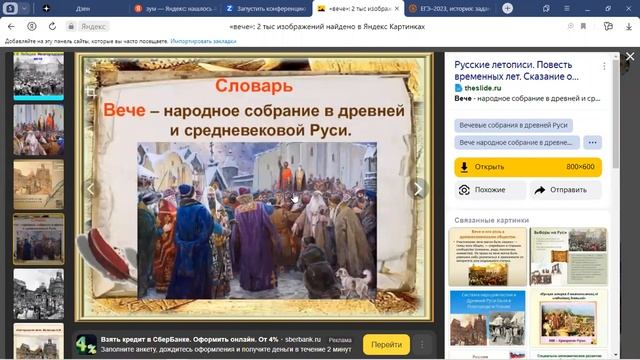Select highlighted fourth left thumbnail

(x=38, y=239)
